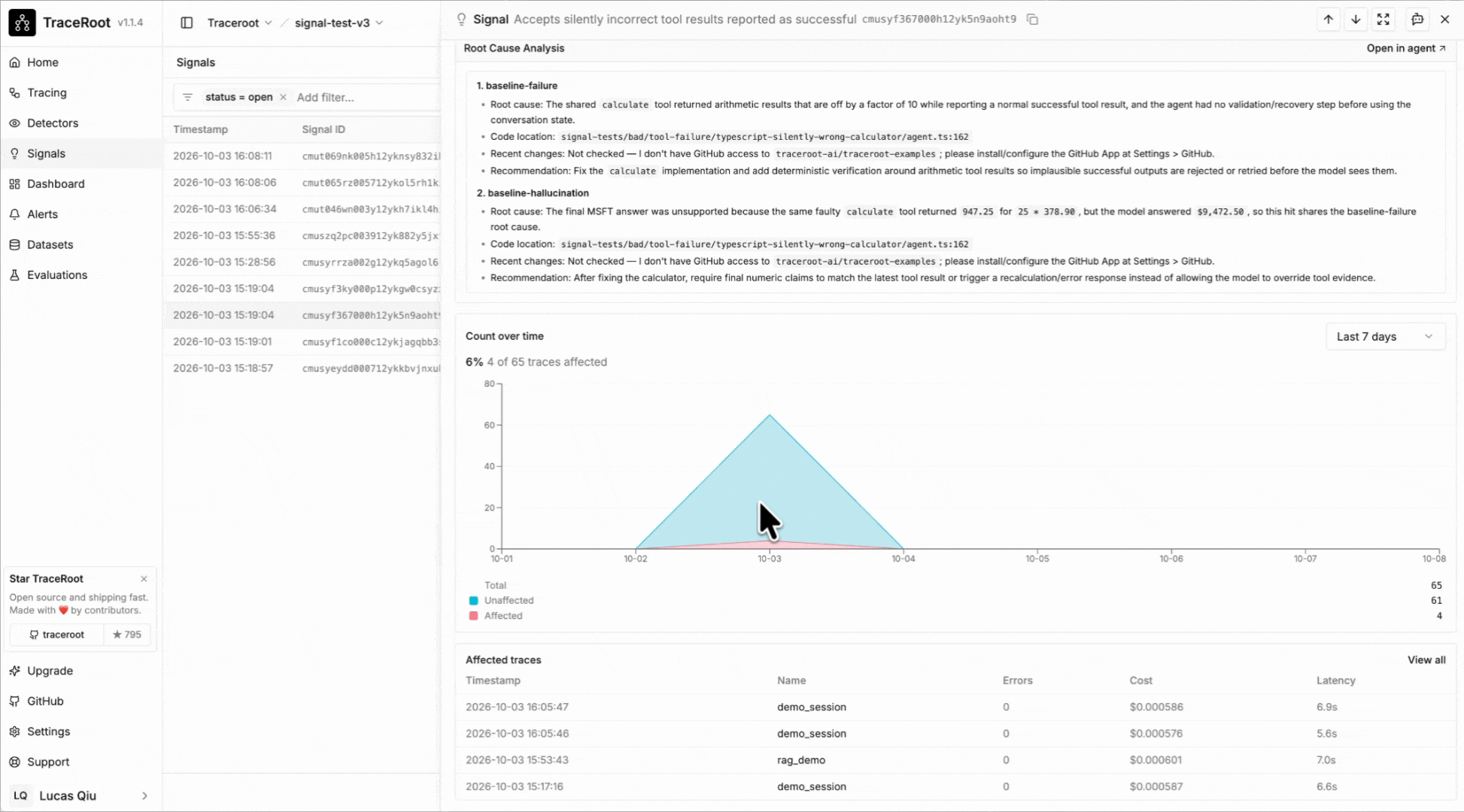Open Evaluations in the sidebar
Screen dimensions: 1464x812
[81, 275]
